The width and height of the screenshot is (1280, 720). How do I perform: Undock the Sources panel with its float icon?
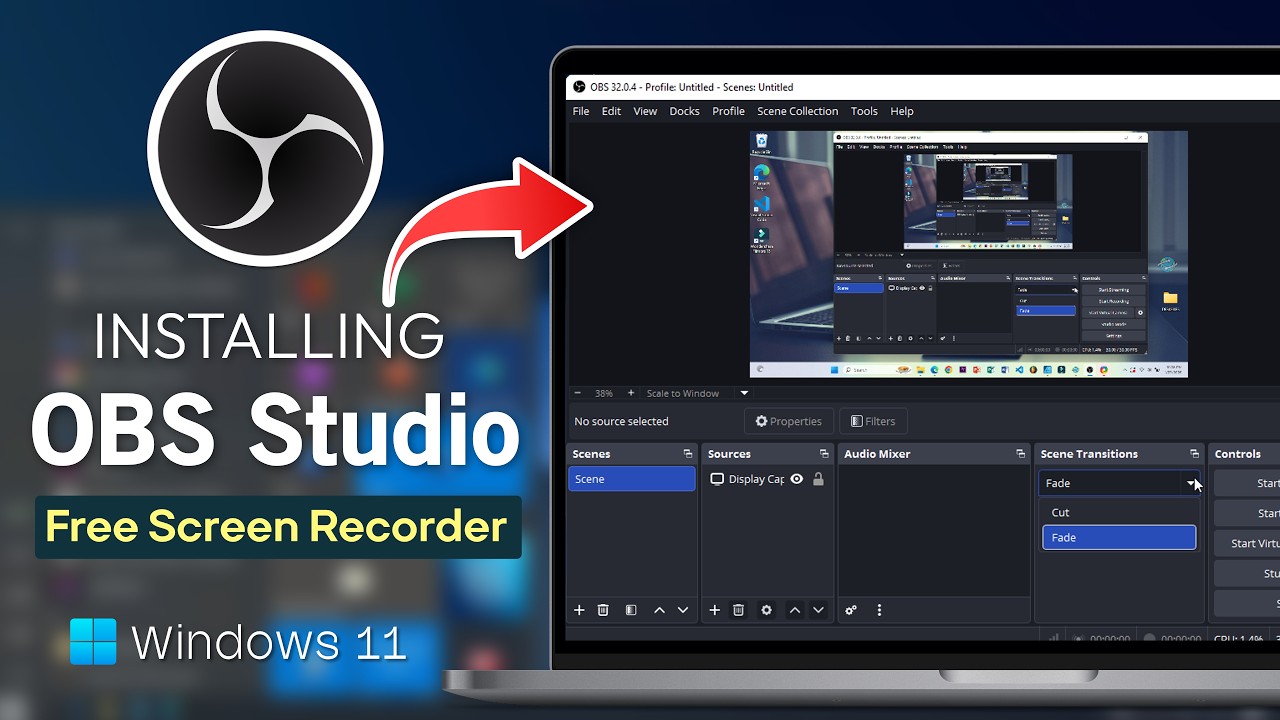pos(824,454)
